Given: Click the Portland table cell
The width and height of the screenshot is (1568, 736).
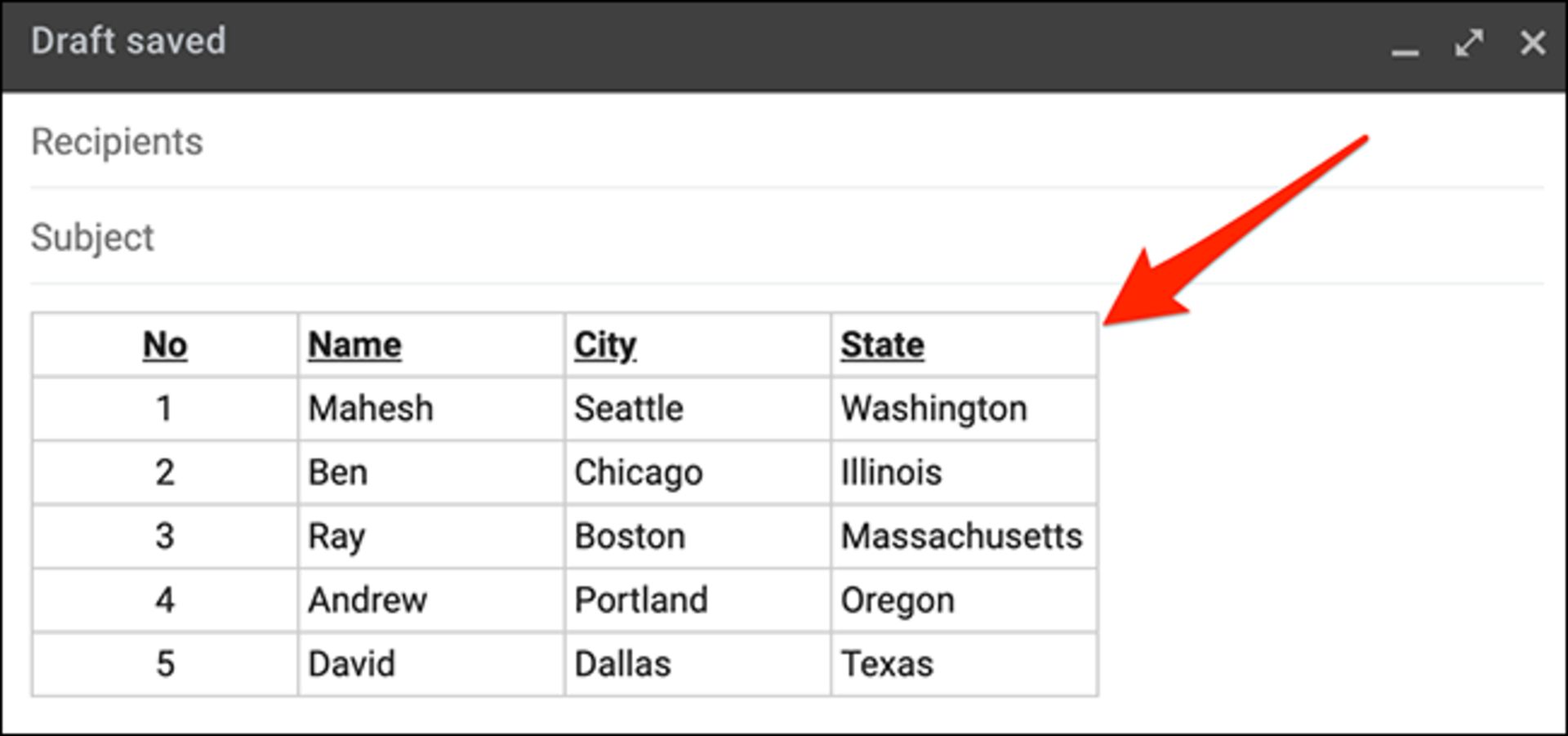Looking at the screenshot, I should tap(697, 600).
